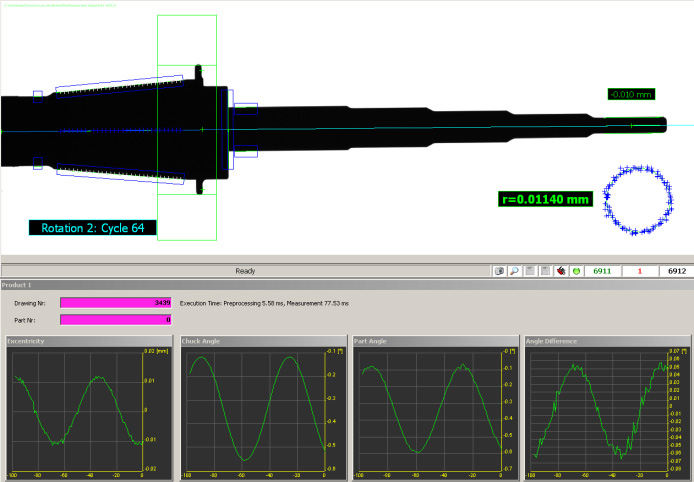Click the green status indicator light
The image size is (694, 482).
point(576,271)
